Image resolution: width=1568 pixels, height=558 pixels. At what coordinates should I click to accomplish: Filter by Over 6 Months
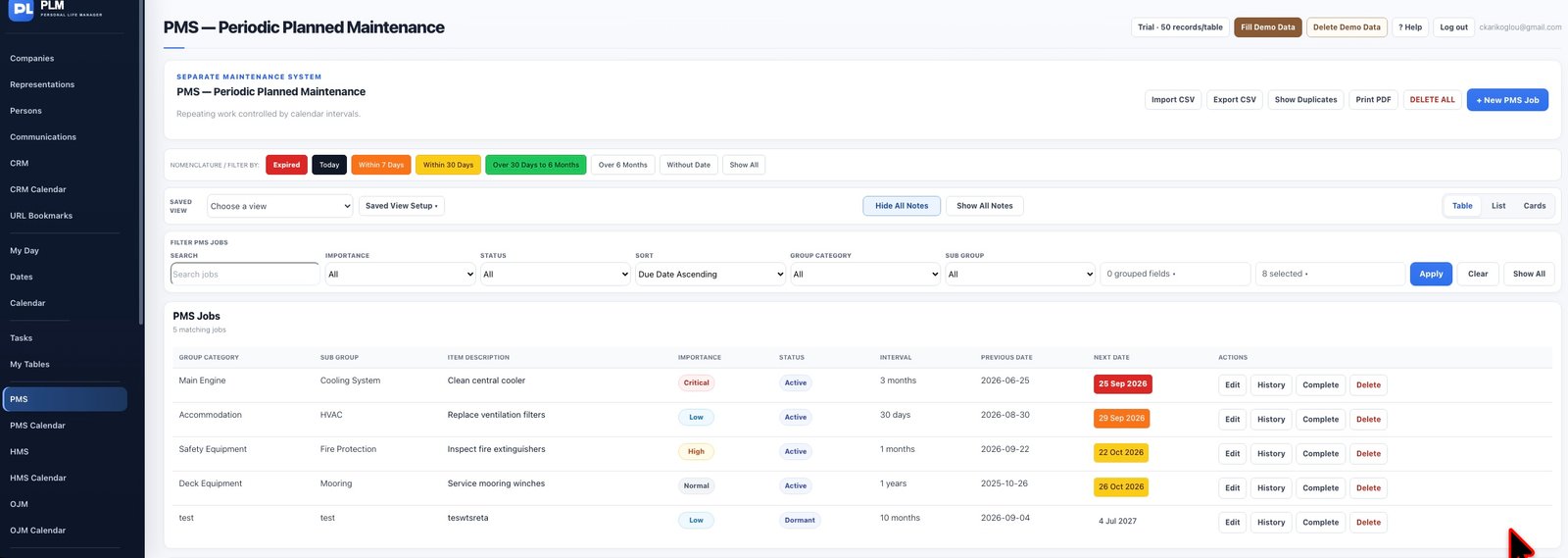622,165
